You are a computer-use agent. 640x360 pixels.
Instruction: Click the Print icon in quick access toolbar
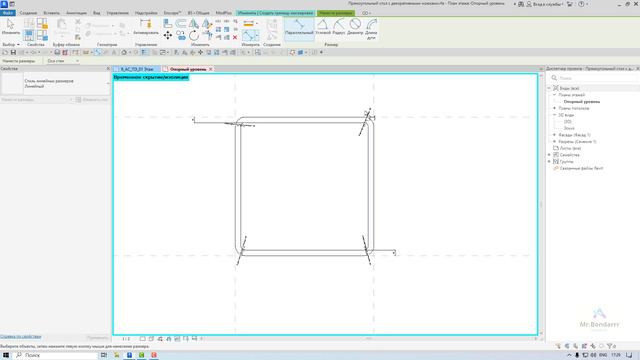(x=57, y=52)
